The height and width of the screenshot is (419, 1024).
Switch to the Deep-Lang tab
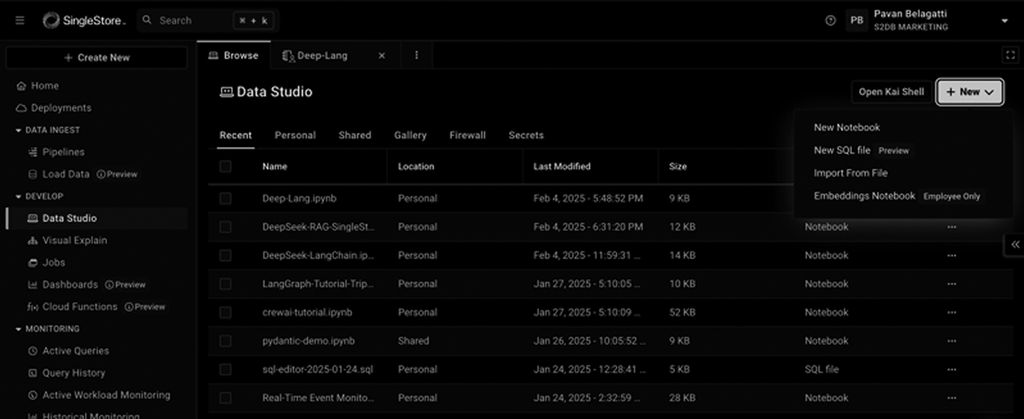click(323, 56)
